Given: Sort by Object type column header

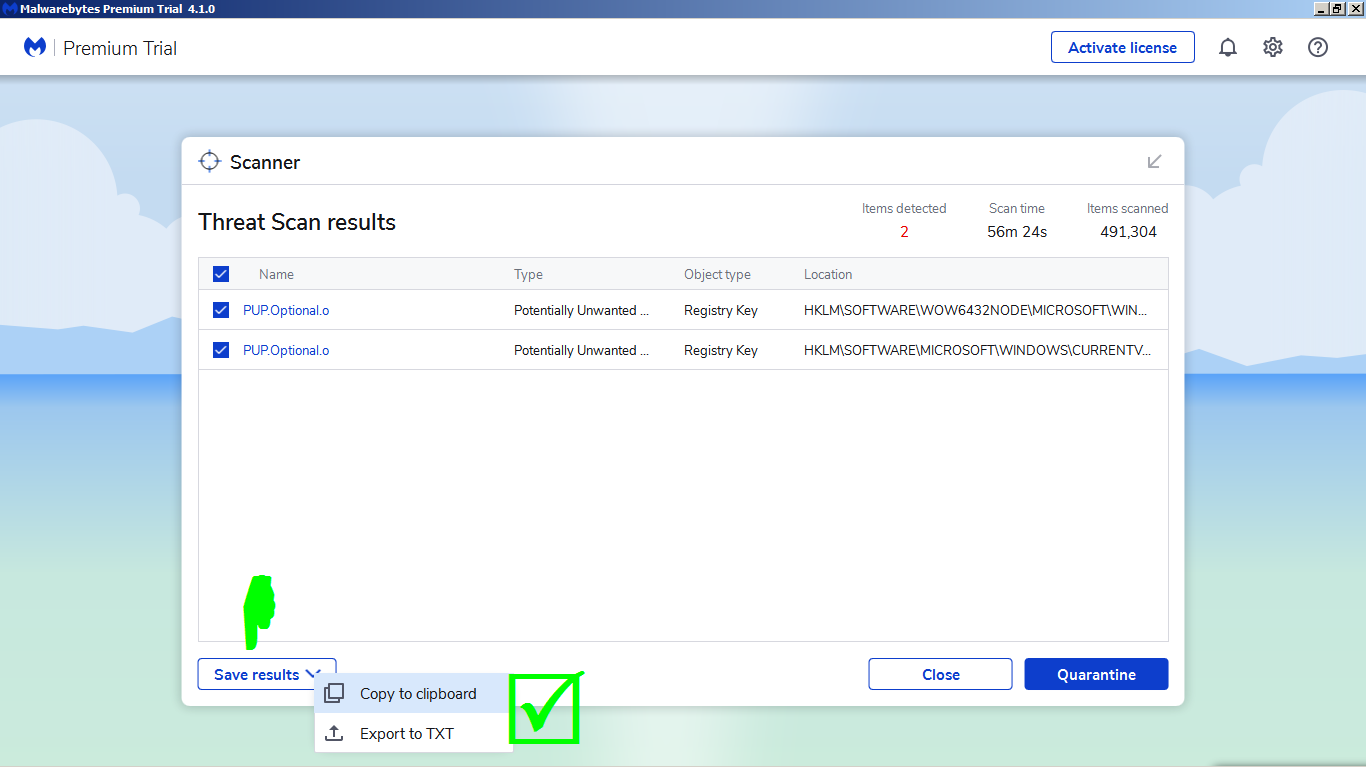Looking at the screenshot, I should point(717,274).
